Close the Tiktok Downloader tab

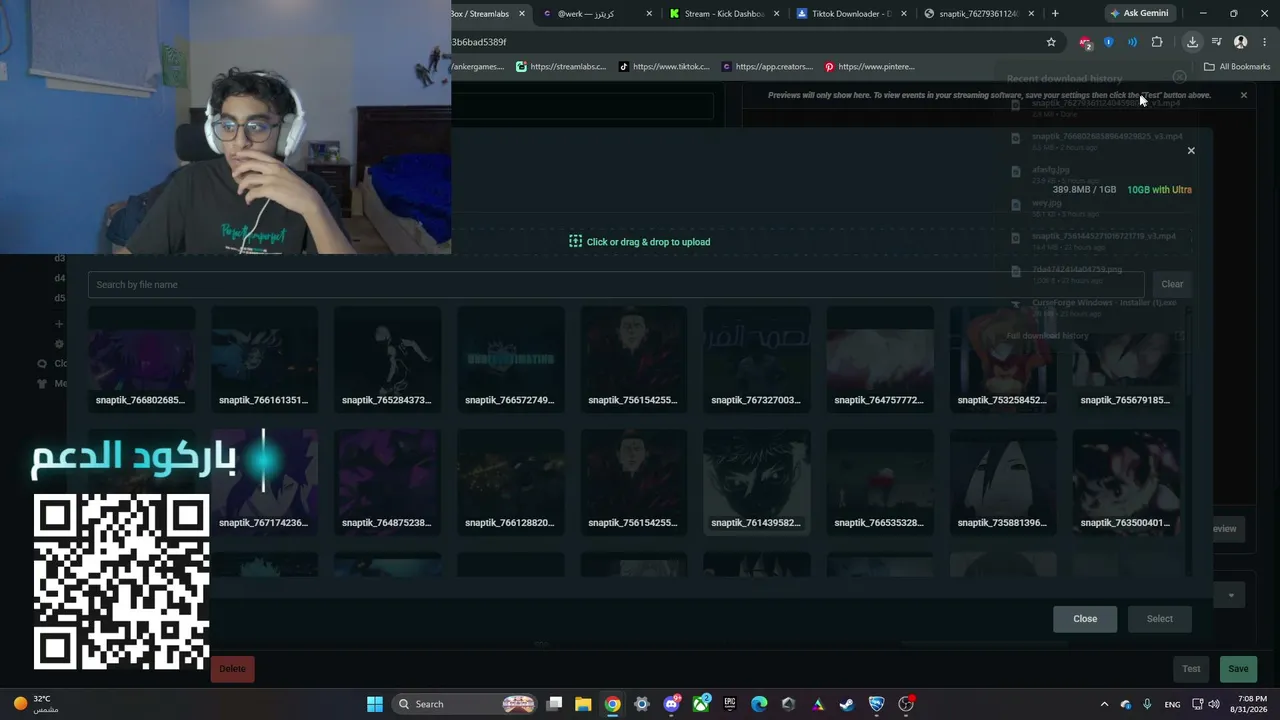point(904,14)
